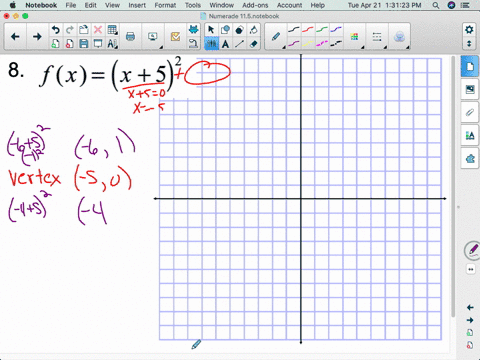Save the notebook file

[83, 44]
